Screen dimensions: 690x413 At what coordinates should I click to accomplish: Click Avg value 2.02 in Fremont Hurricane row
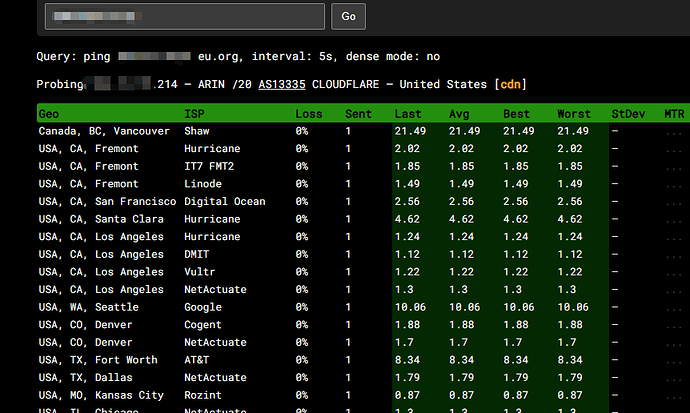(461, 149)
